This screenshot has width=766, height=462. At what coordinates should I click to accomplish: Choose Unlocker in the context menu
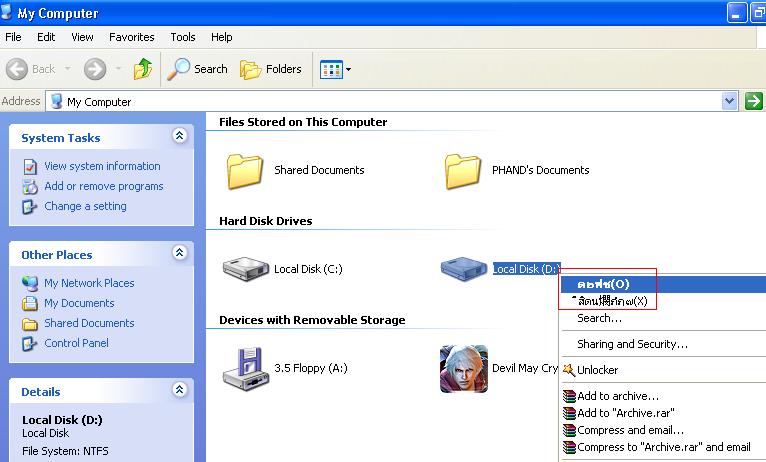(x=663, y=370)
